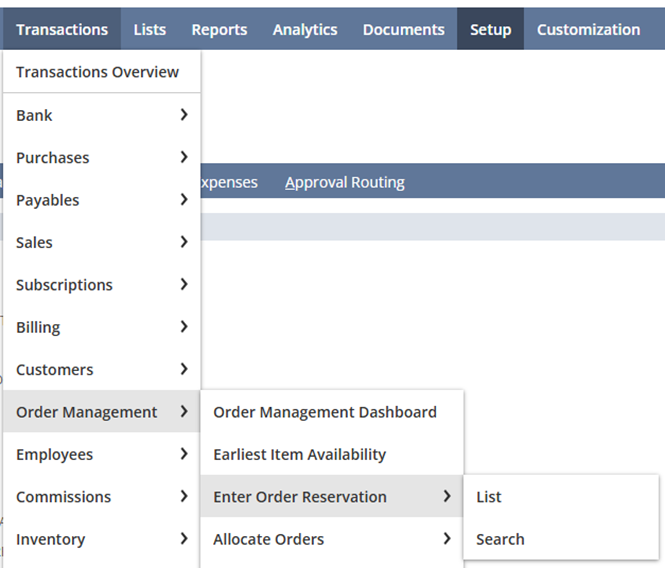Select the Setup menu
The height and width of the screenshot is (568, 665).
coord(490,29)
